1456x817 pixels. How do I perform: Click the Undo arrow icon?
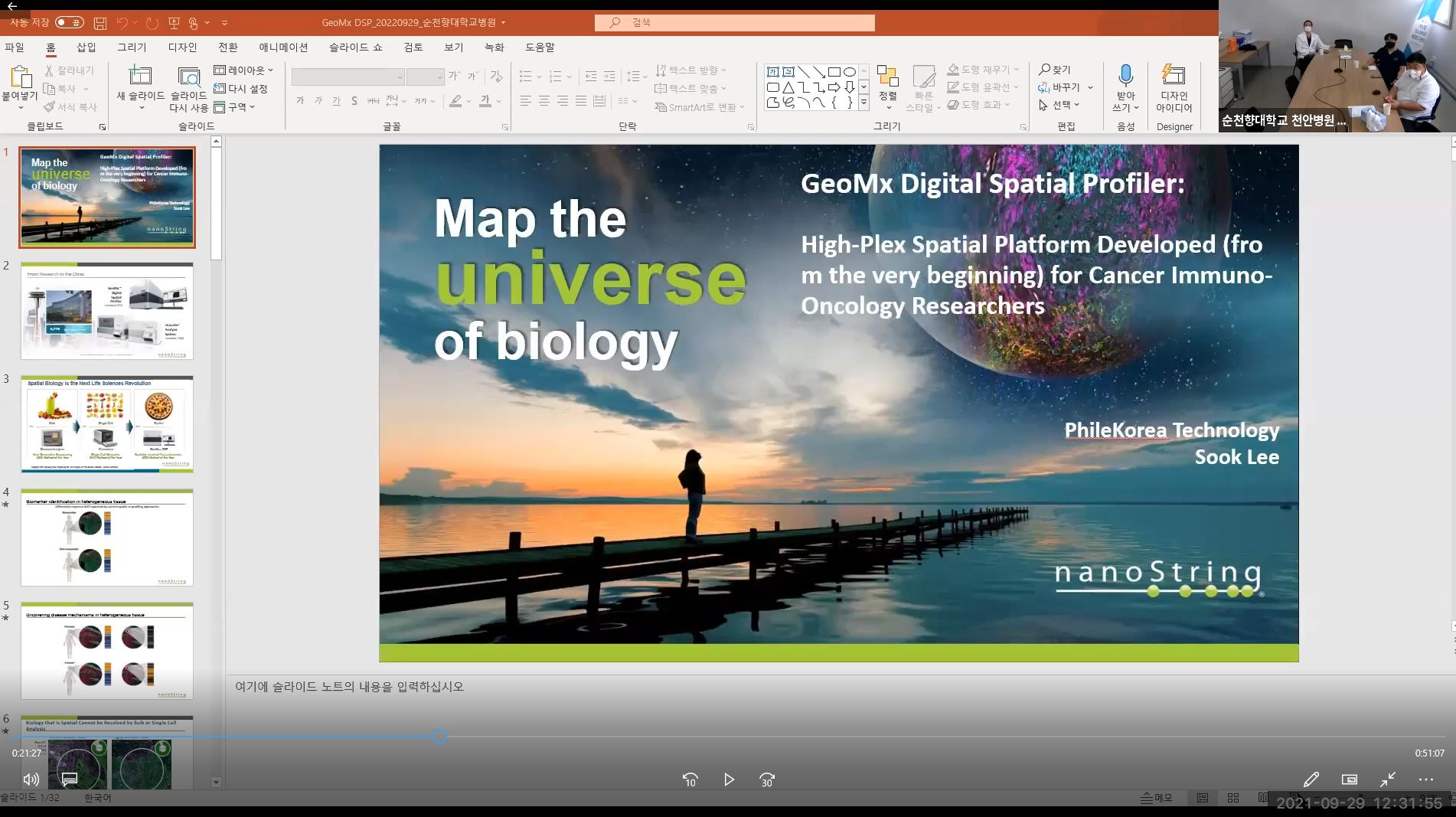click(122, 23)
